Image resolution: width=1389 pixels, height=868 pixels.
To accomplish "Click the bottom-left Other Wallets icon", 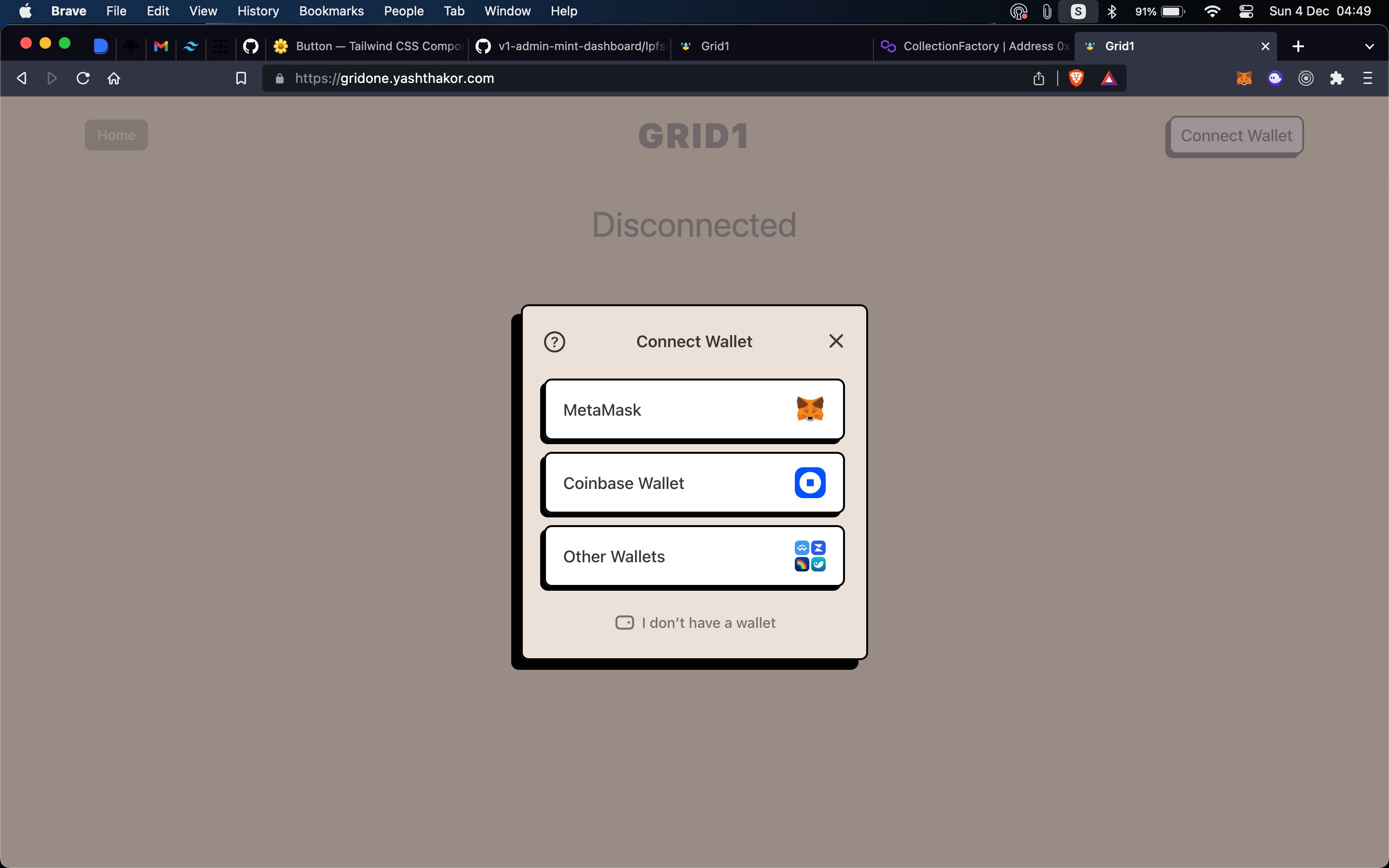I will (x=800, y=563).
